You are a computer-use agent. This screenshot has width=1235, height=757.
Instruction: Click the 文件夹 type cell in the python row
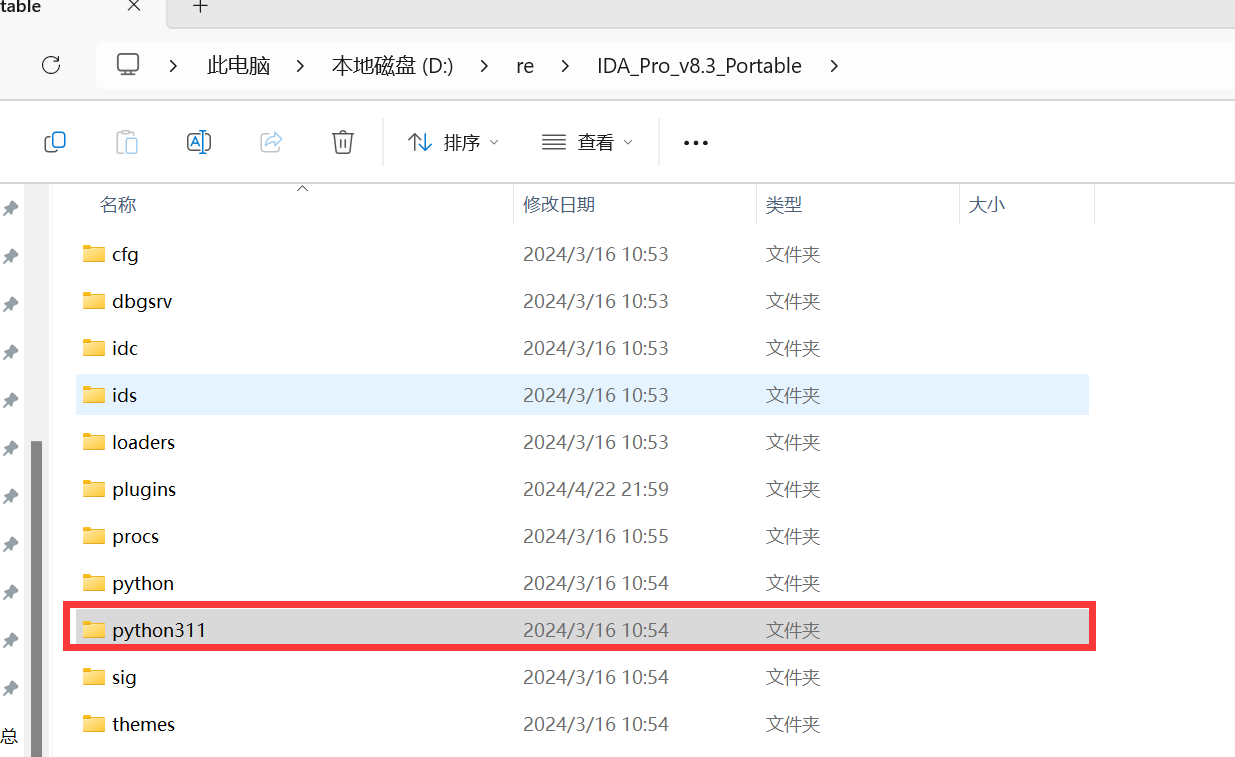[x=793, y=583]
